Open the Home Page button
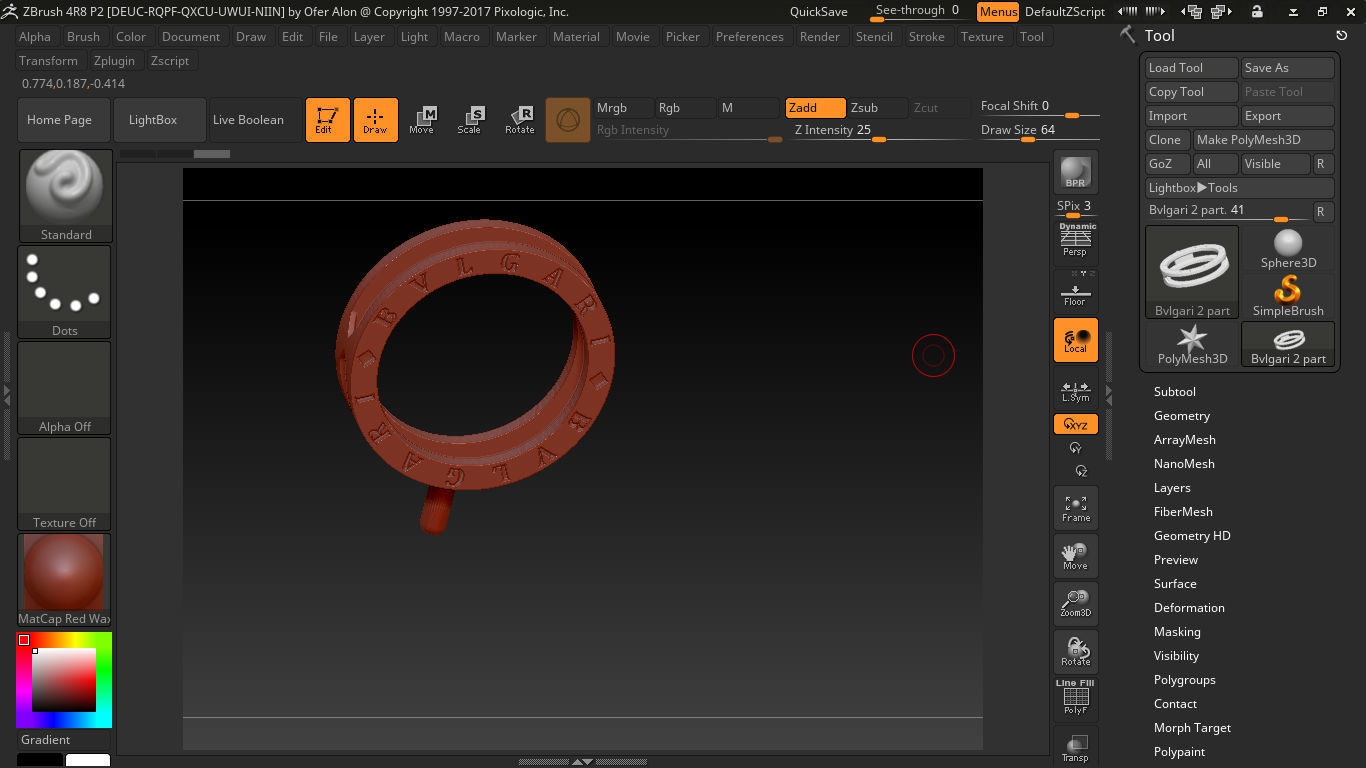Image resolution: width=1366 pixels, height=768 pixels. [x=64, y=120]
